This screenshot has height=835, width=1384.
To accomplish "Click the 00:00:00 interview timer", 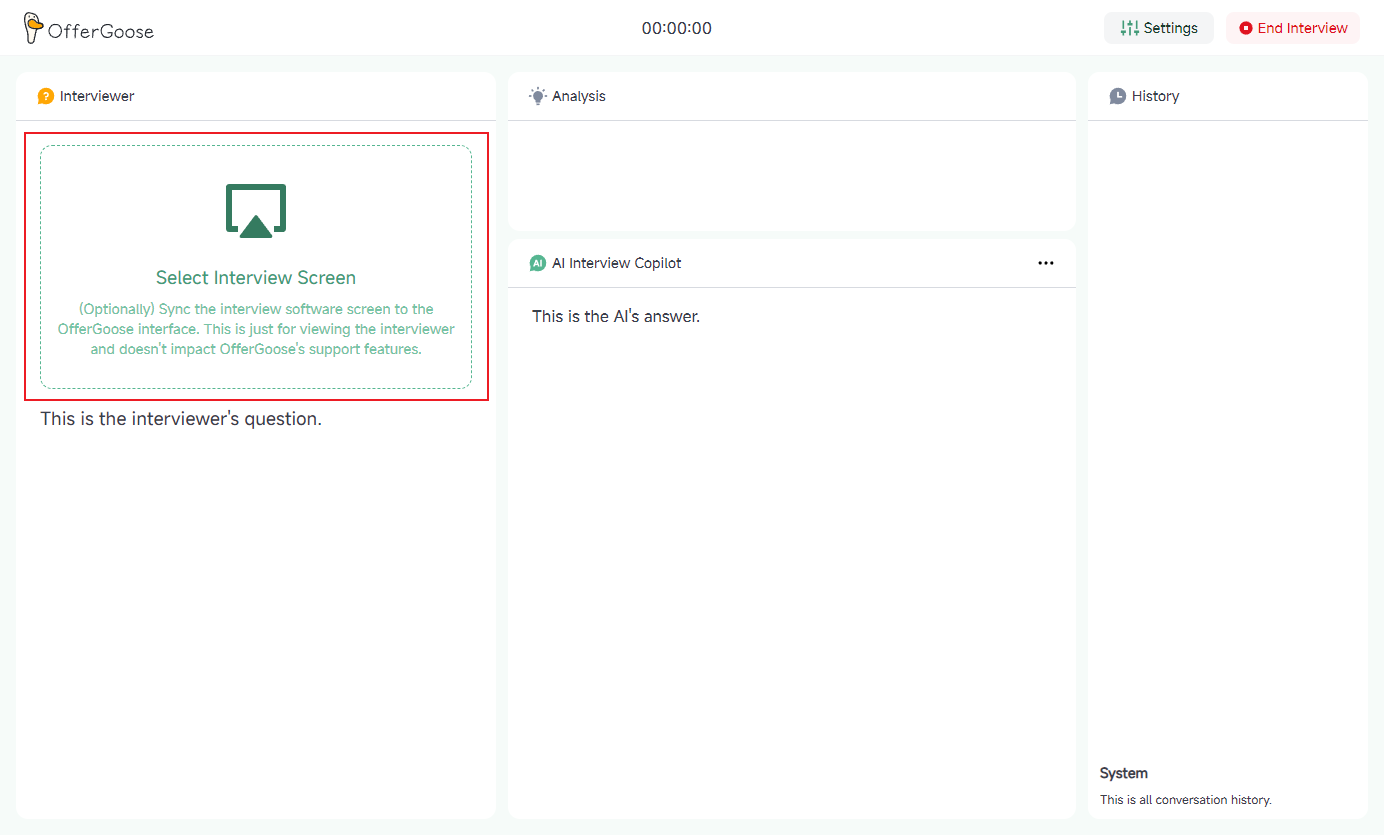I will tap(676, 28).
